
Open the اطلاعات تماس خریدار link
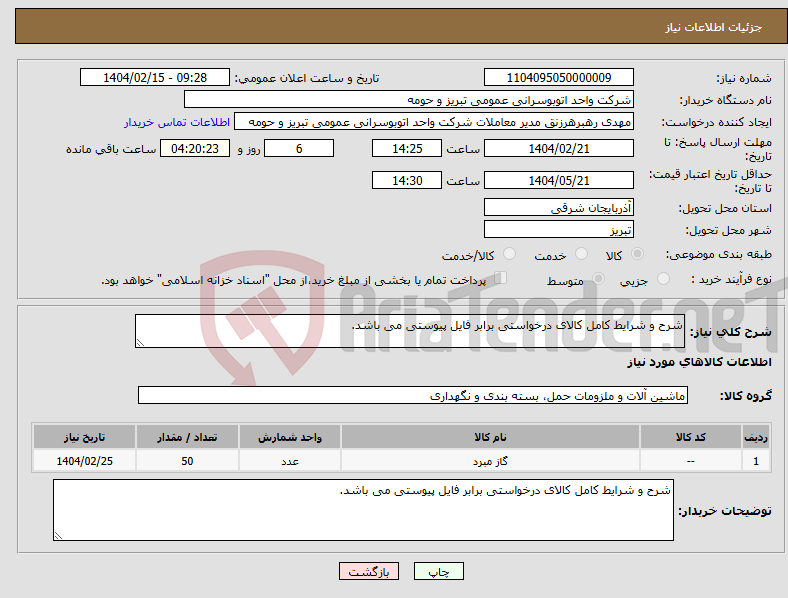(177, 122)
